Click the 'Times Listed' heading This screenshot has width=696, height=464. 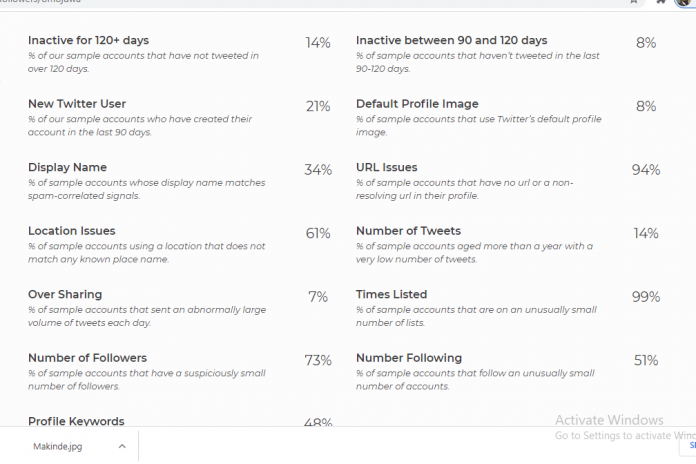[391, 294]
